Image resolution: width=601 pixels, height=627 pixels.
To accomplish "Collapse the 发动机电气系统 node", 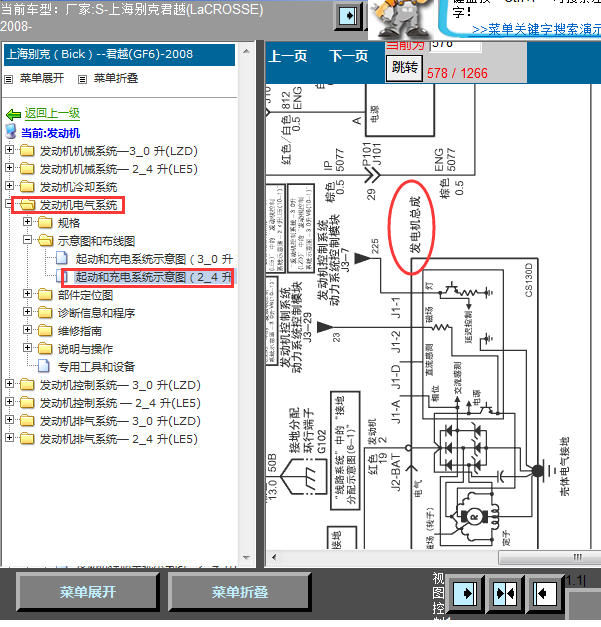I will [8, 204].
